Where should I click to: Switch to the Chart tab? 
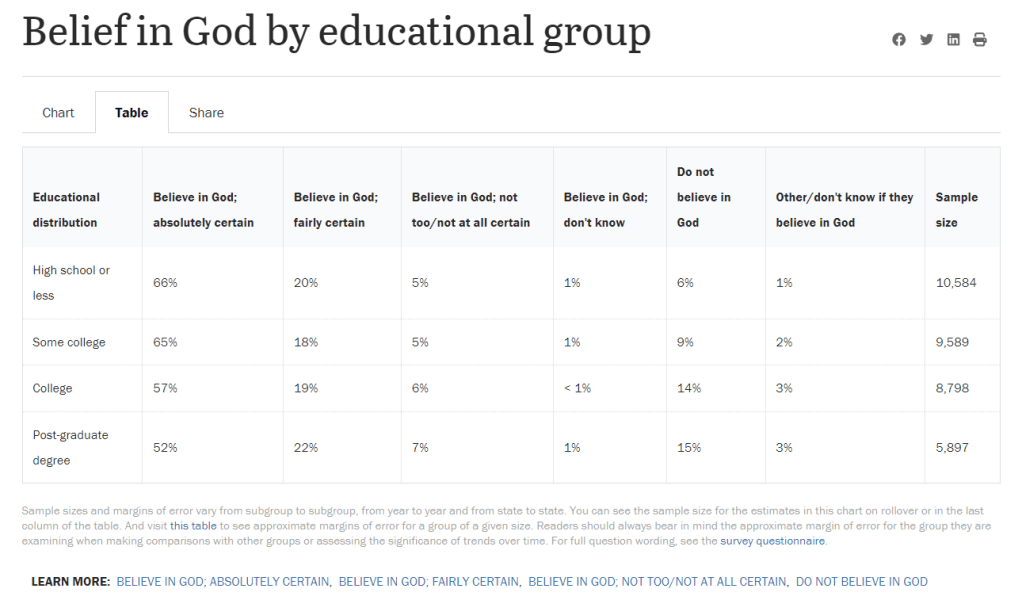[x=58, y=113]
